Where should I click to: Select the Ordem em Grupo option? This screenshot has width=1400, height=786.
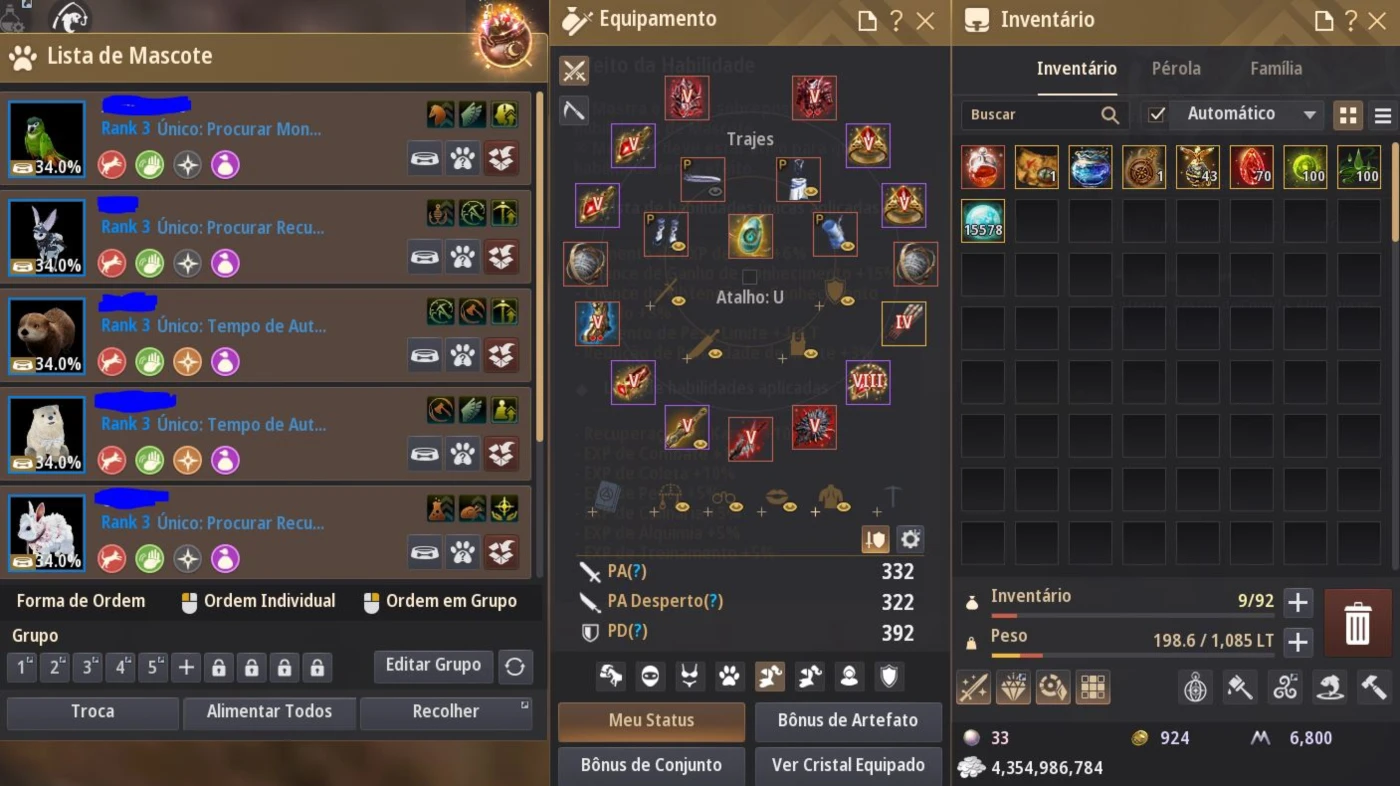440,601
